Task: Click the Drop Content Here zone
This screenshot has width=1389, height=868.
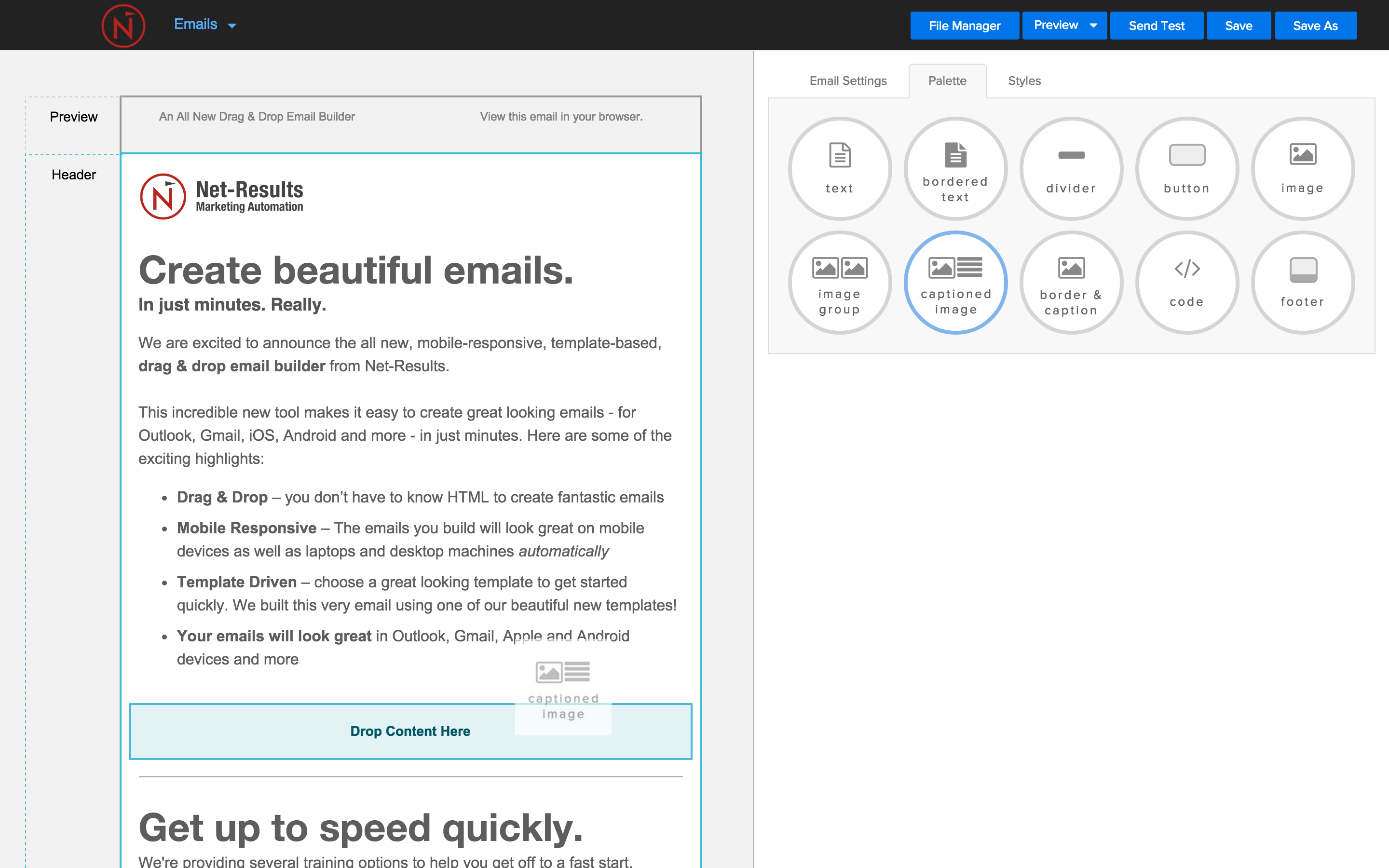Action: (x=410, y=732)
